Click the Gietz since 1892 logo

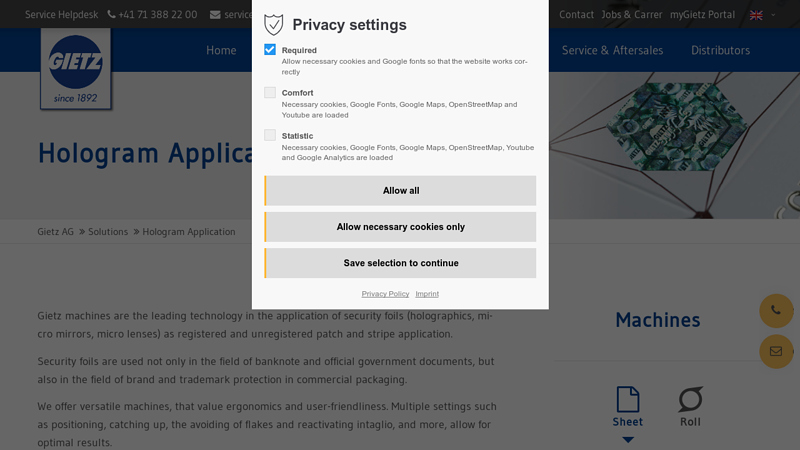(76, 68)
